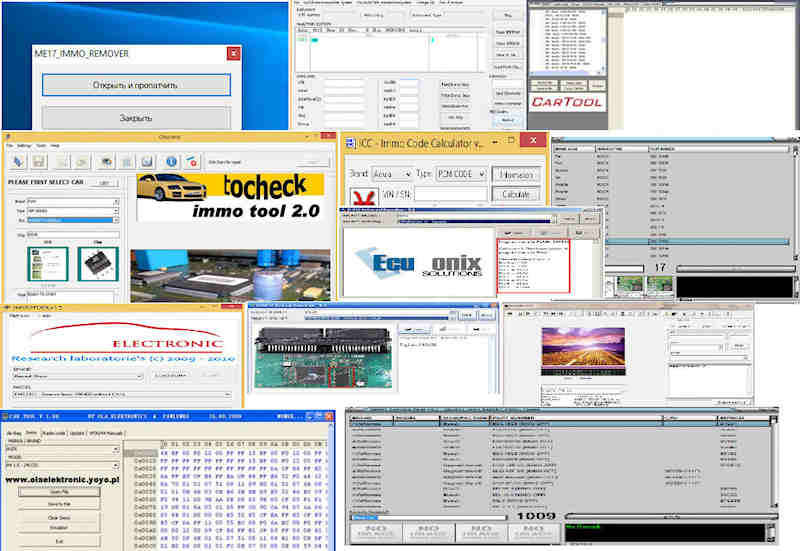Expand Type dropdown in tocheck immo tool
The height and width of the screenshot is (551, 800).
116,211
